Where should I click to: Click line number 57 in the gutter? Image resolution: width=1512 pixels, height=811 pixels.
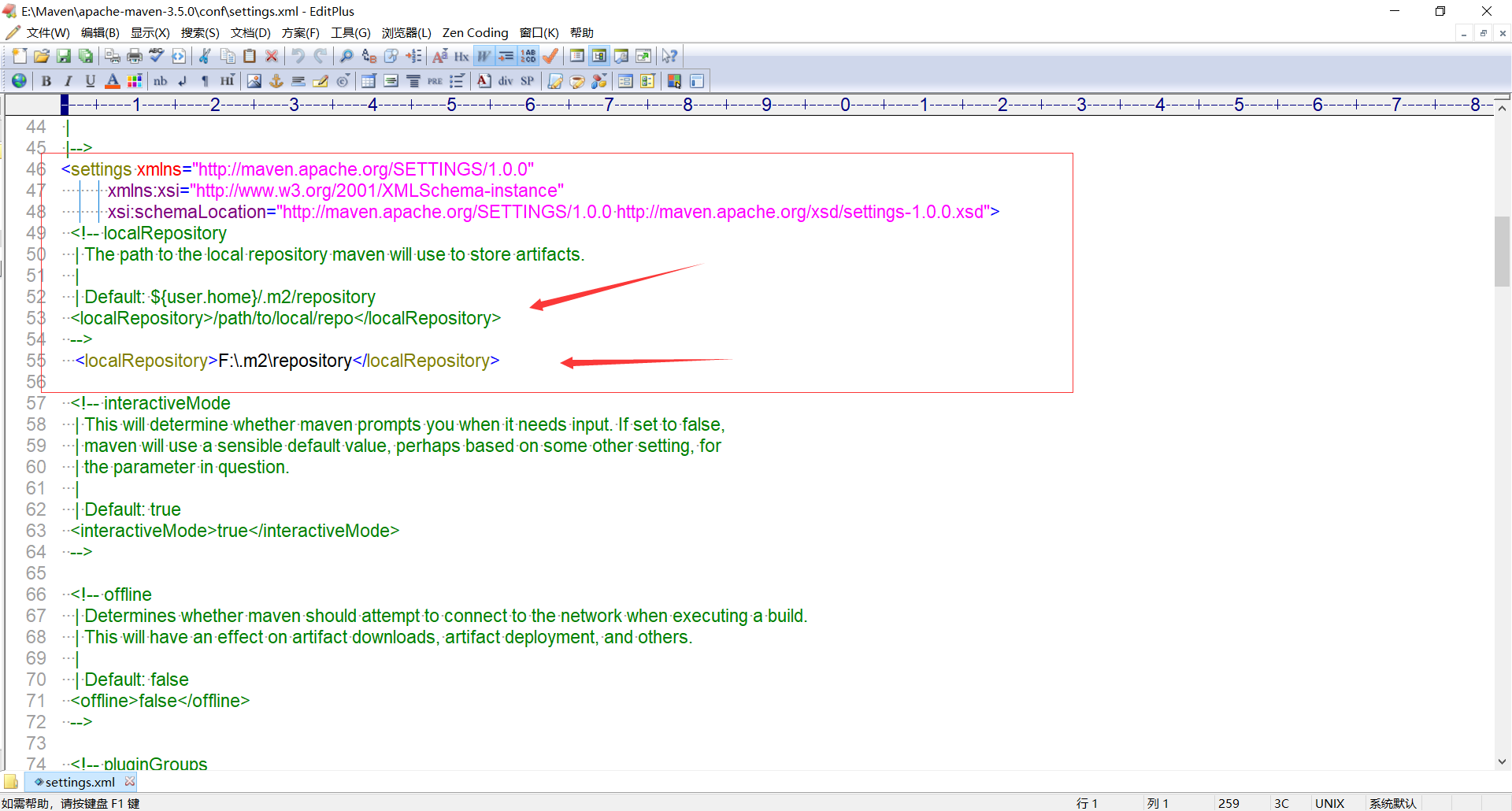[x=36, y=403]
